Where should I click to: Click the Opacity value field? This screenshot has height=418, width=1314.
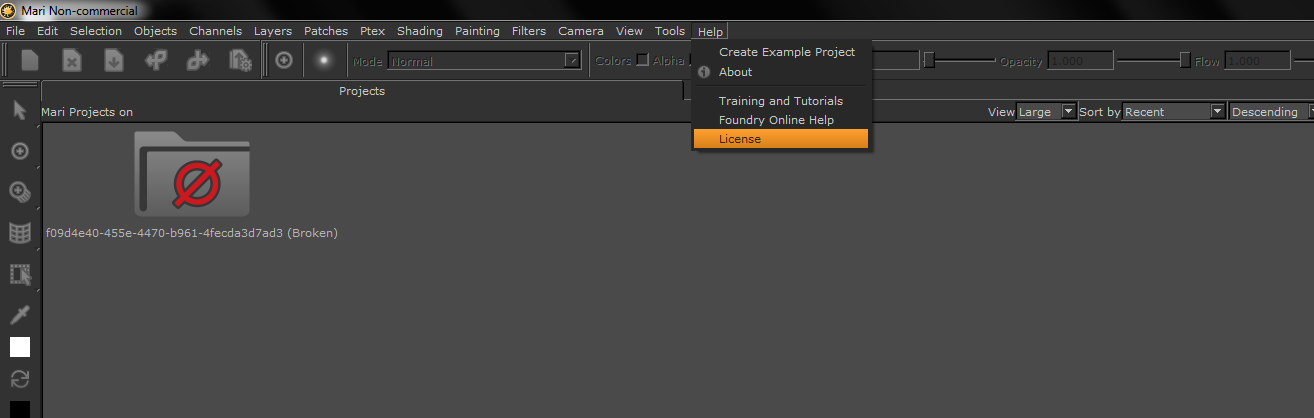click(x=1080, y=61)
